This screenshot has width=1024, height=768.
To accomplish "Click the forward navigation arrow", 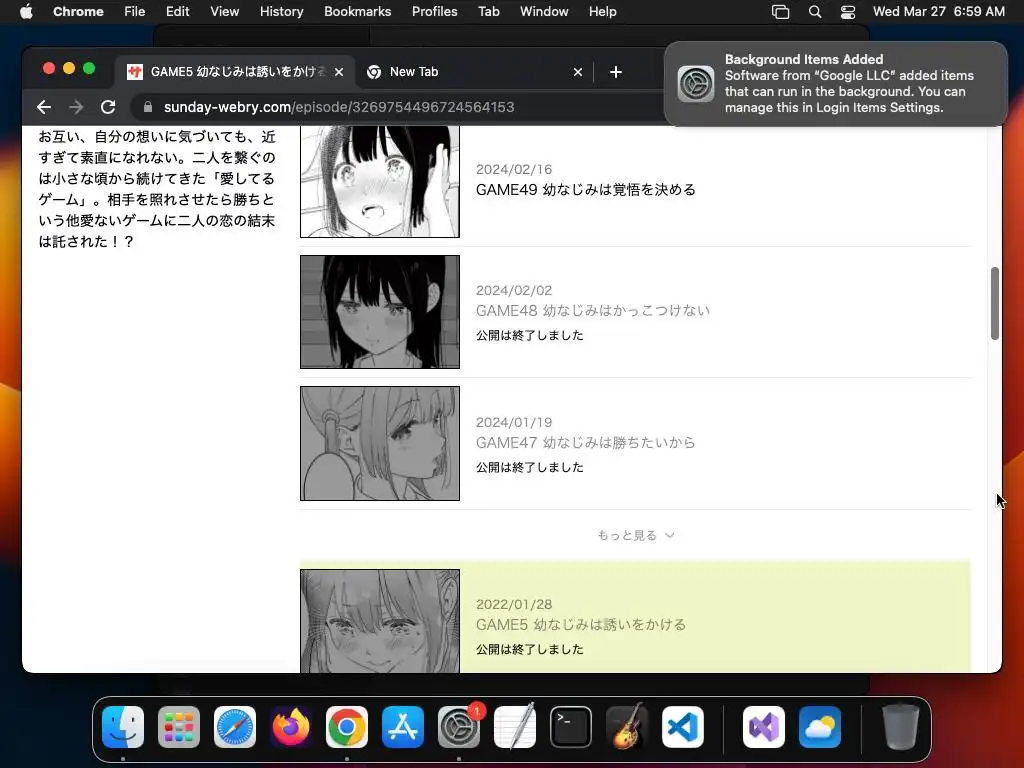I will point(76,107).
